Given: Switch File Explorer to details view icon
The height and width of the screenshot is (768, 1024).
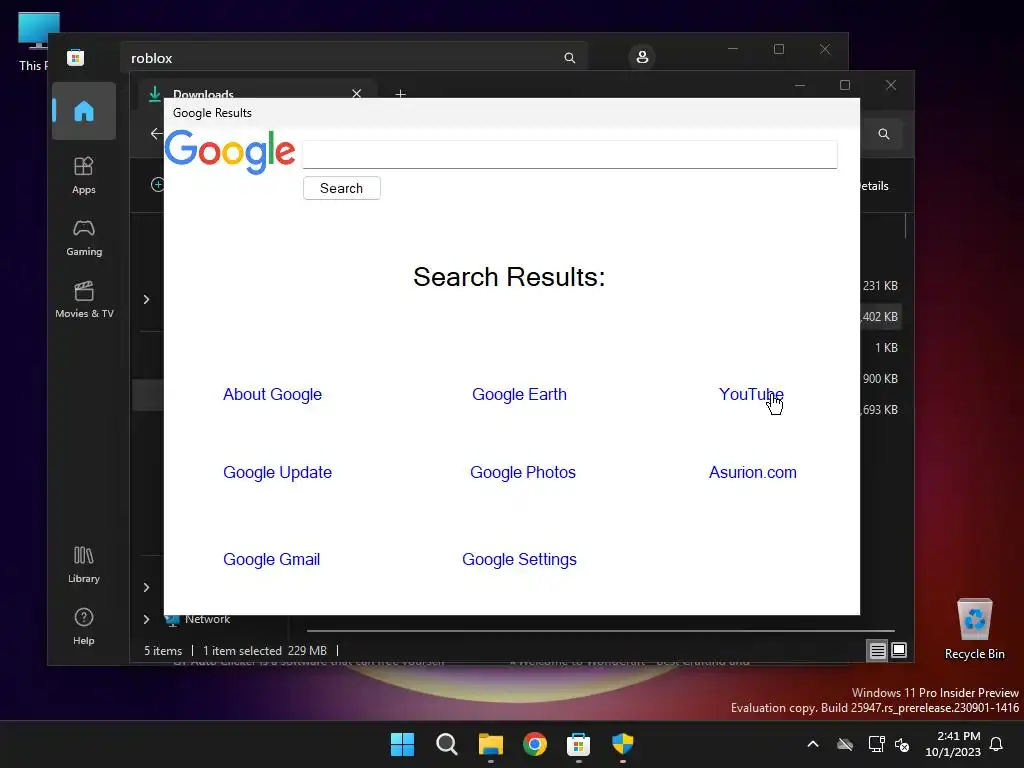Looking at the screenshot, I should pyautogui.click(x=877, y=650).
